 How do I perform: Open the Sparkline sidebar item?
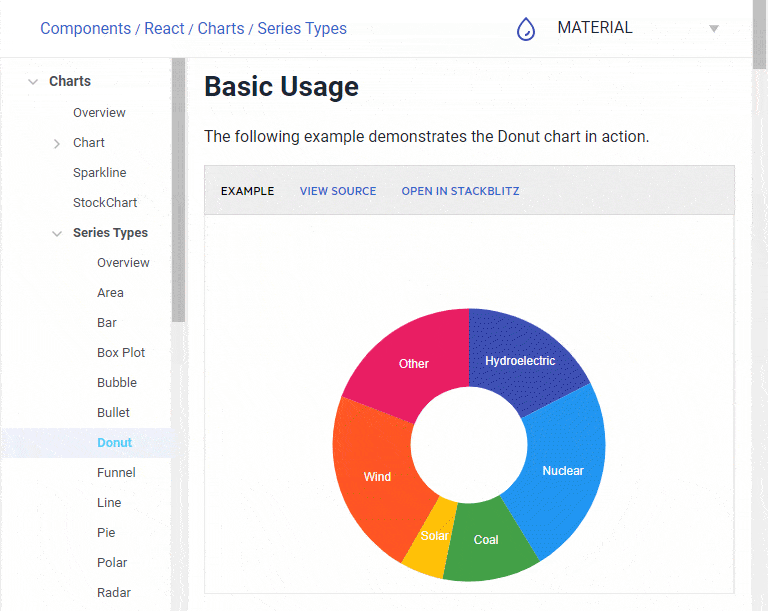point(99,172)
